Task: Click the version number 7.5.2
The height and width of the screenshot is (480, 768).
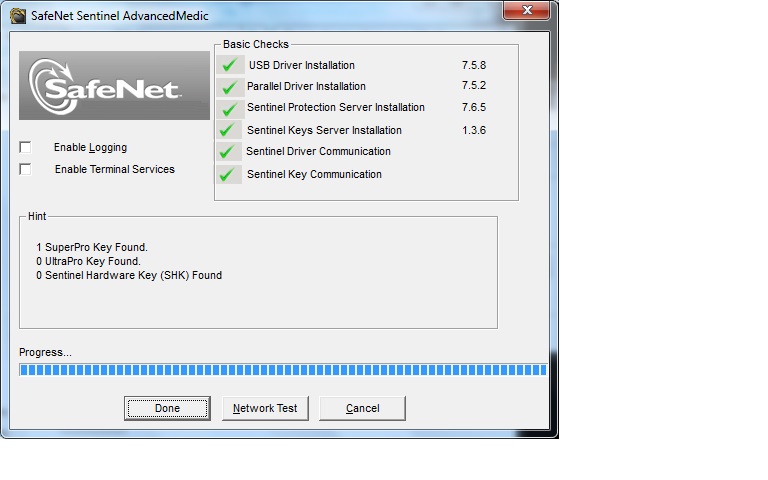Action: [x=474, y=85]
